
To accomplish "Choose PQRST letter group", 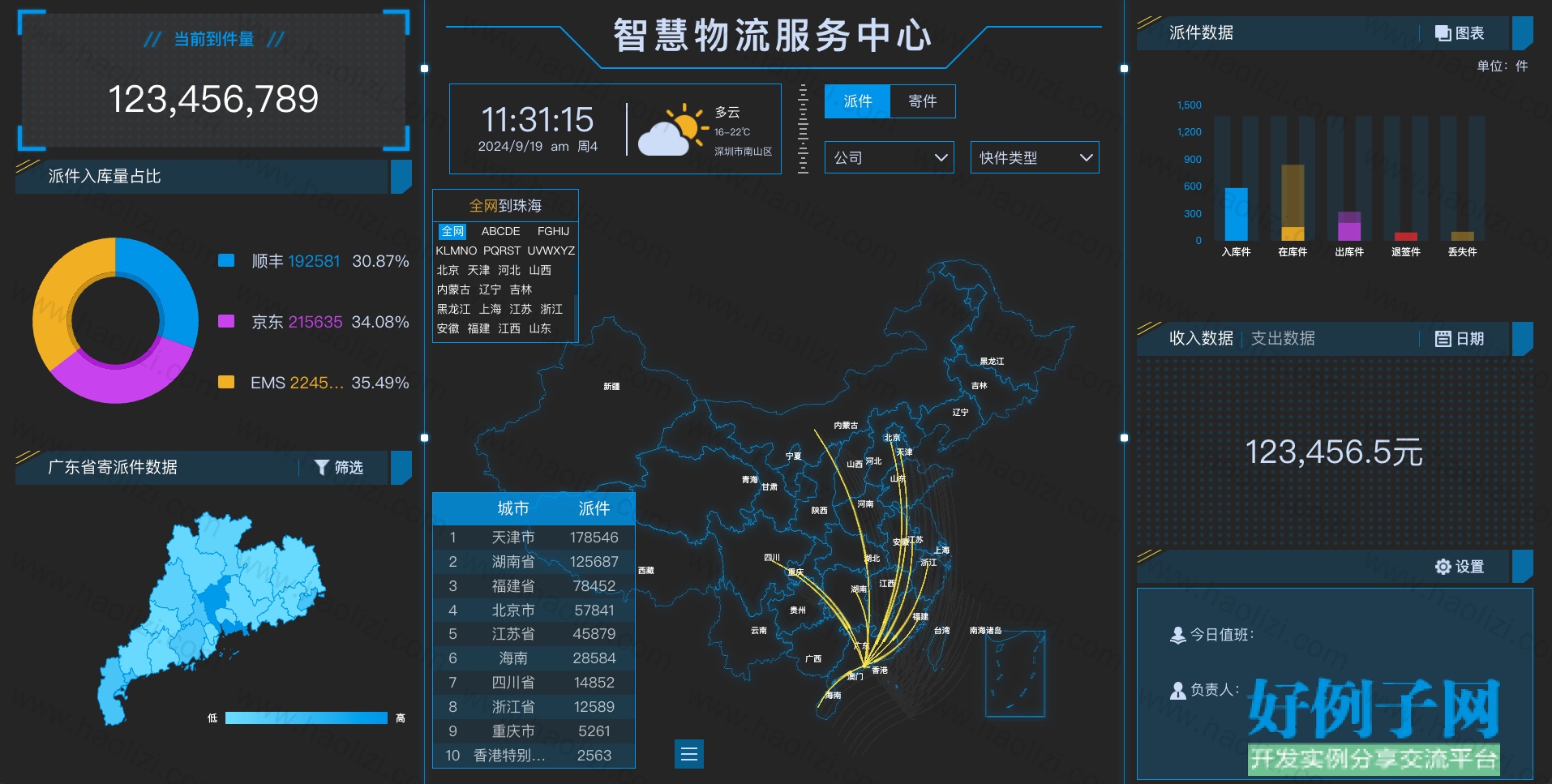I will pos(502,251).
